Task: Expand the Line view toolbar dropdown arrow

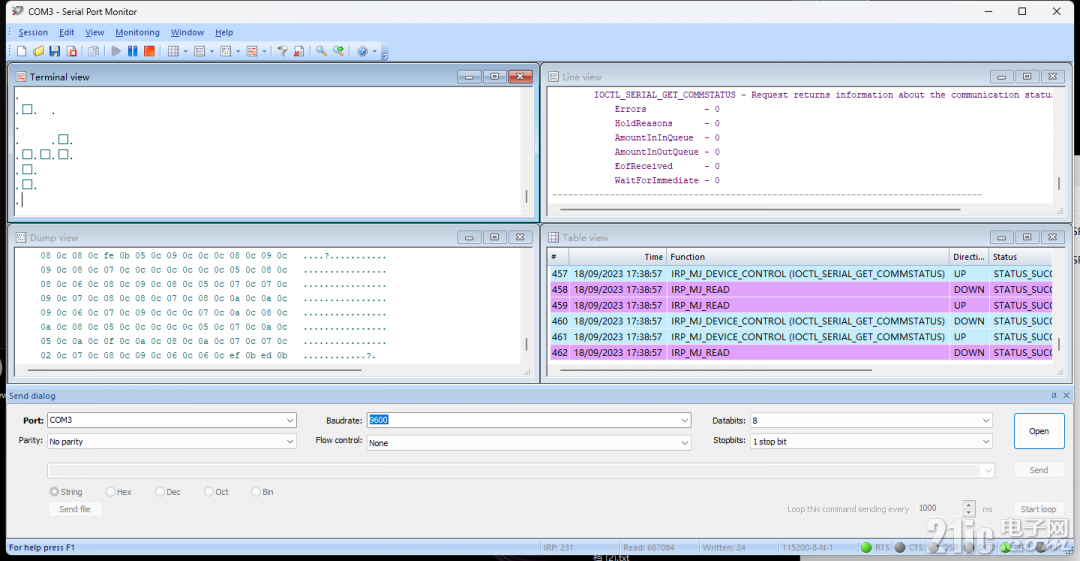Action: pyautogui.click(x=211, y=52)
